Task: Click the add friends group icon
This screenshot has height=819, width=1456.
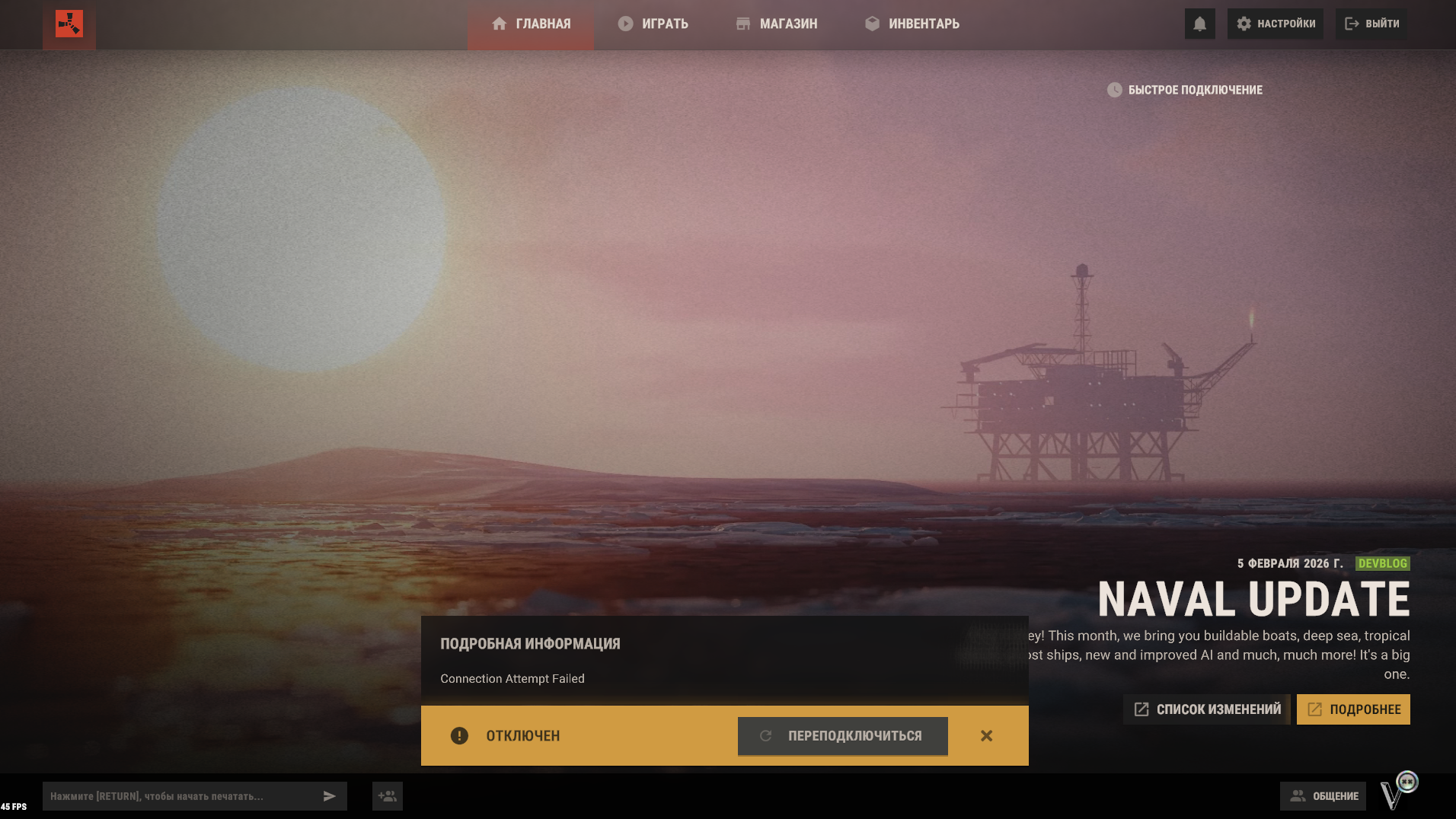Action: 388,796
